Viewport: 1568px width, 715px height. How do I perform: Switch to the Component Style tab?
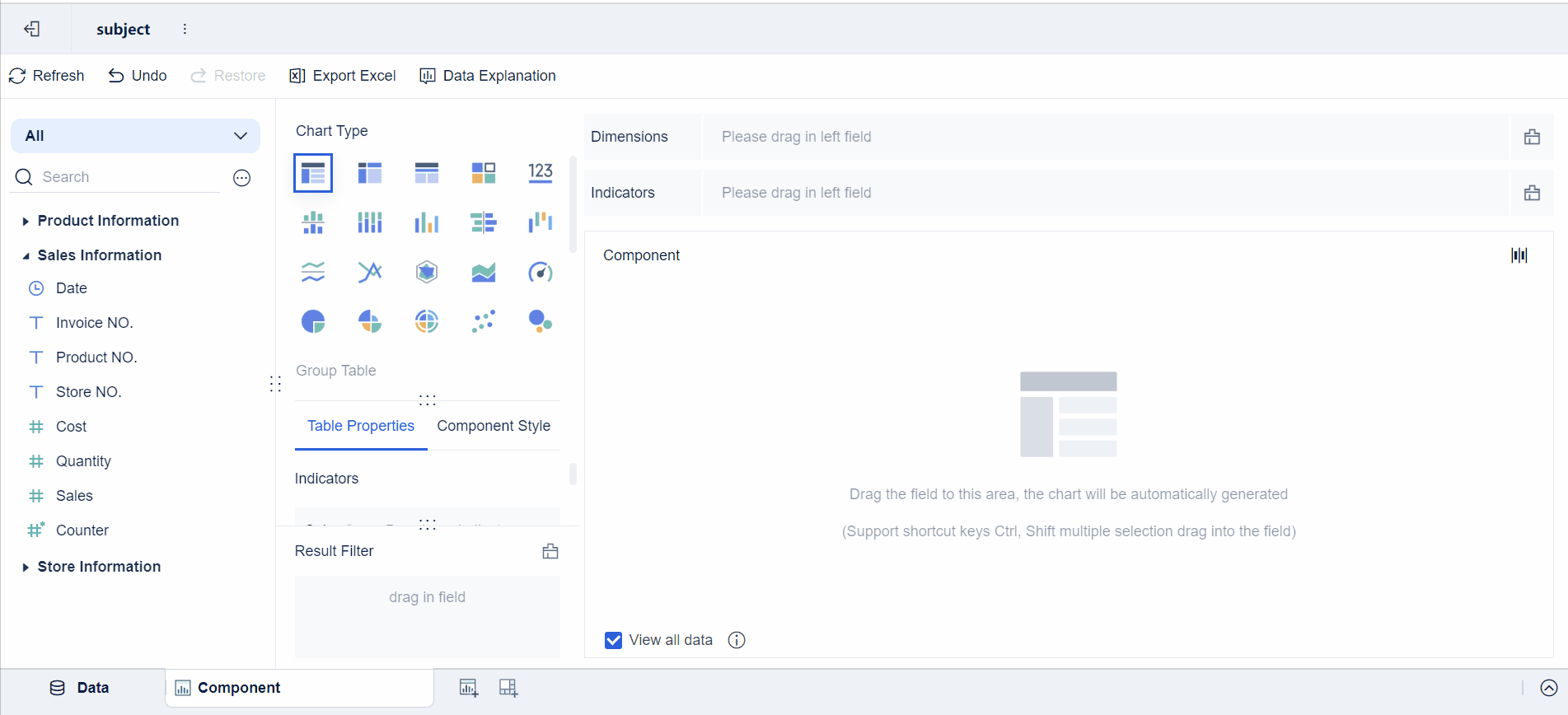(x=494, y=426)
